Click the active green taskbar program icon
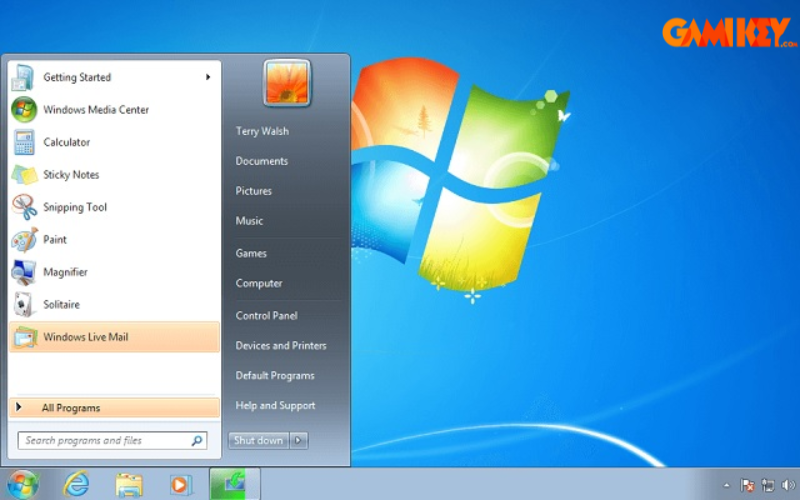 click(235, 484)
